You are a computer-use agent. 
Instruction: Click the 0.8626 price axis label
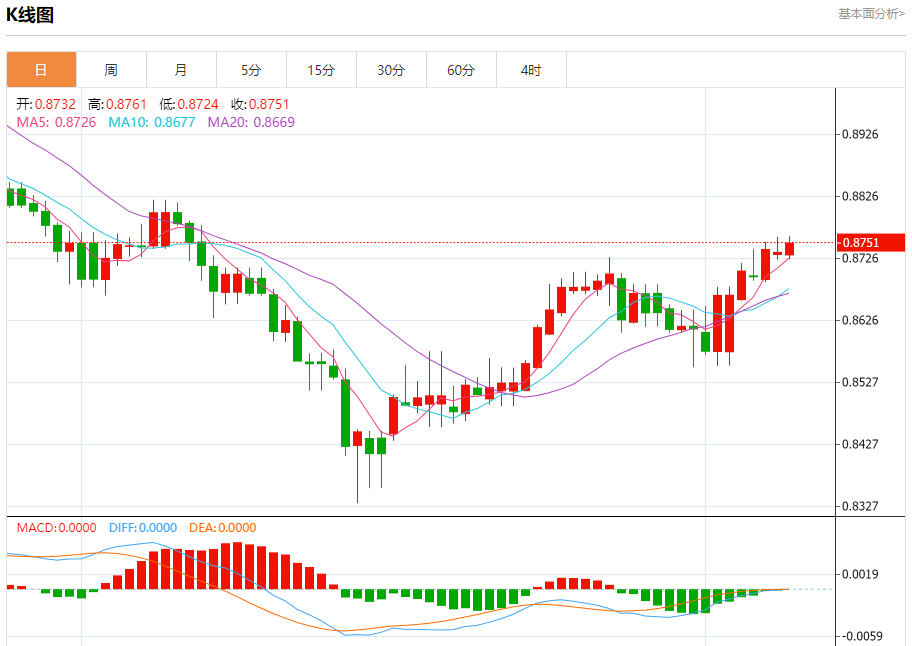(860, 320)
